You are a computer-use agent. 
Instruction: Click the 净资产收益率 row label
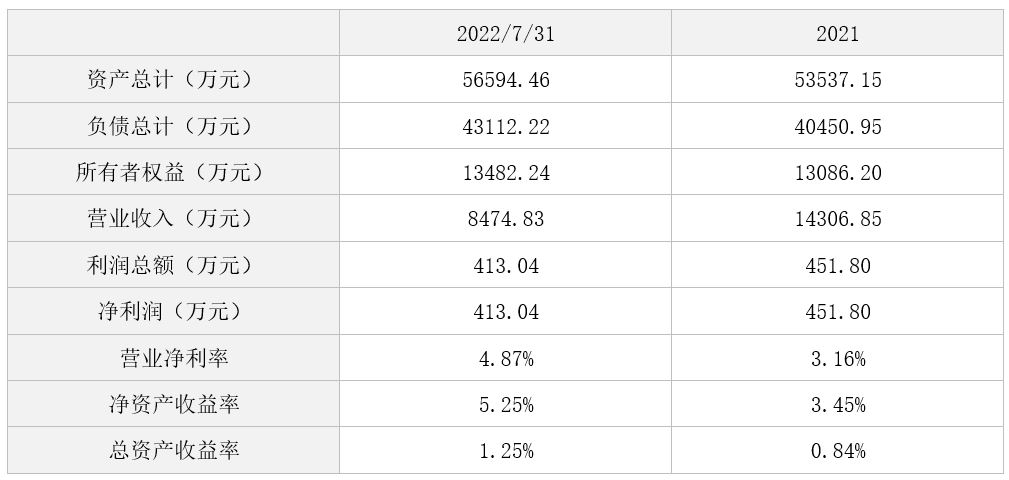(174, 403)
